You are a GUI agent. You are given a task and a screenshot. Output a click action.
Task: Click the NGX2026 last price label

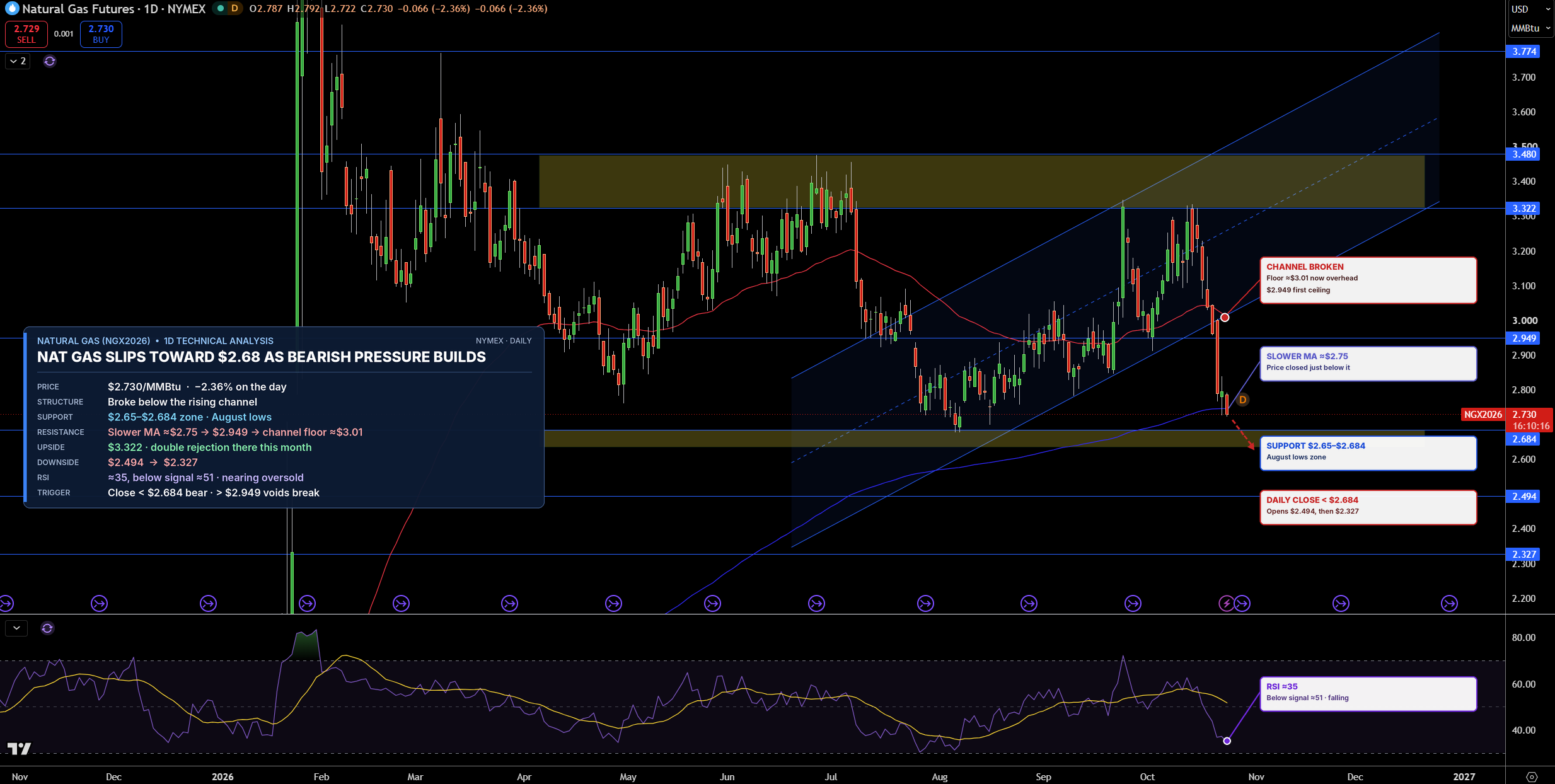coord(1483,415)
